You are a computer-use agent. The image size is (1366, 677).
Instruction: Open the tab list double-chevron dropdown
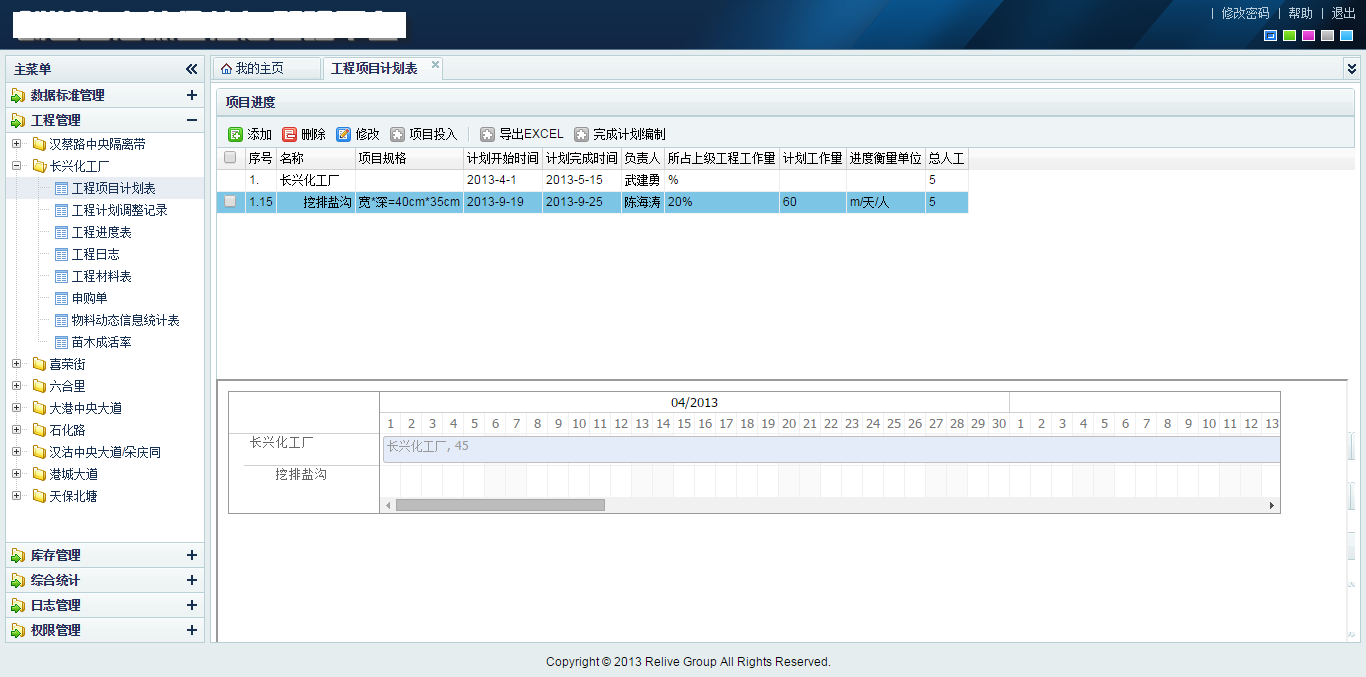tap(1352, 69)
